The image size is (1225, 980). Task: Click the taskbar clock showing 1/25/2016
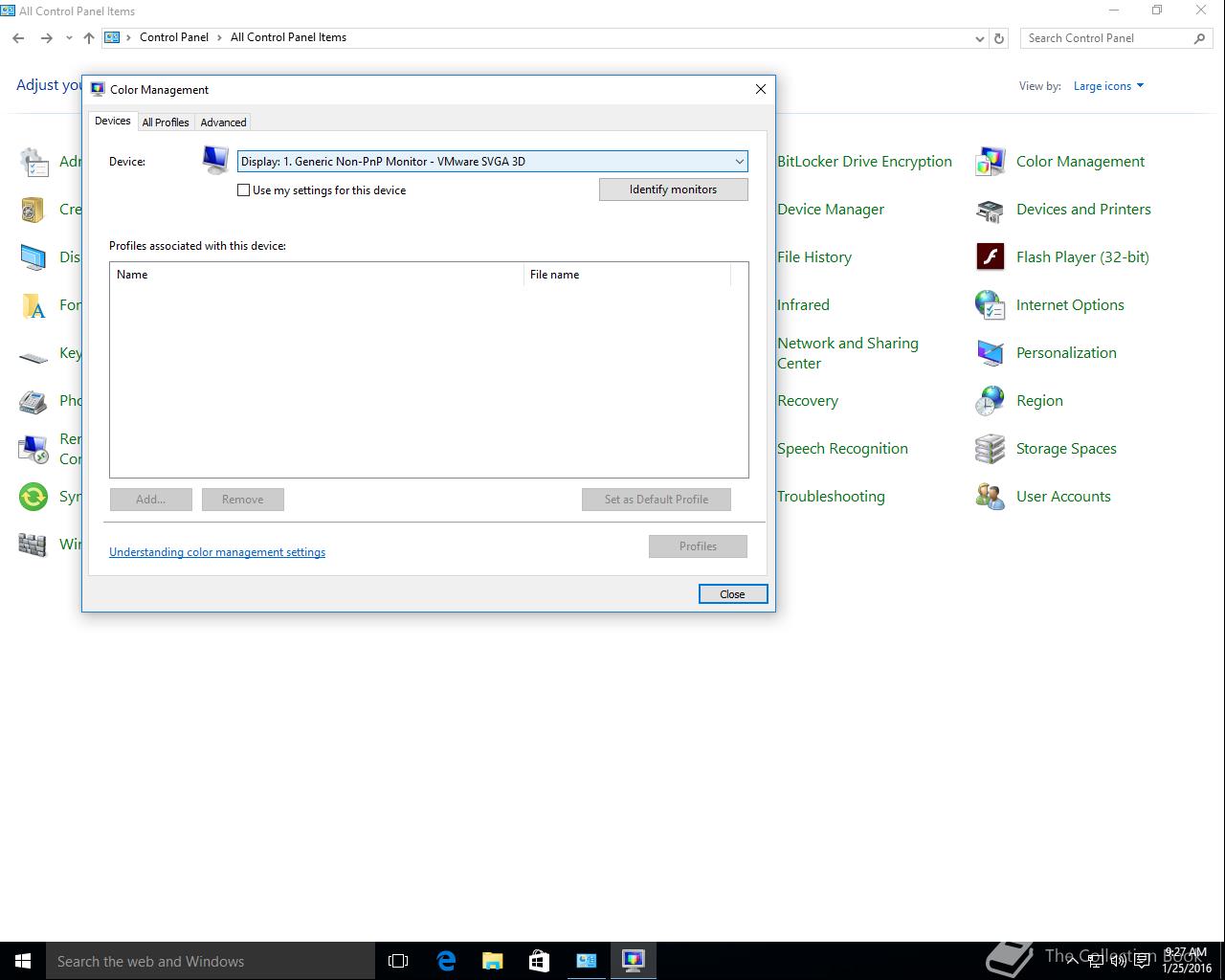coord(1187,961)
